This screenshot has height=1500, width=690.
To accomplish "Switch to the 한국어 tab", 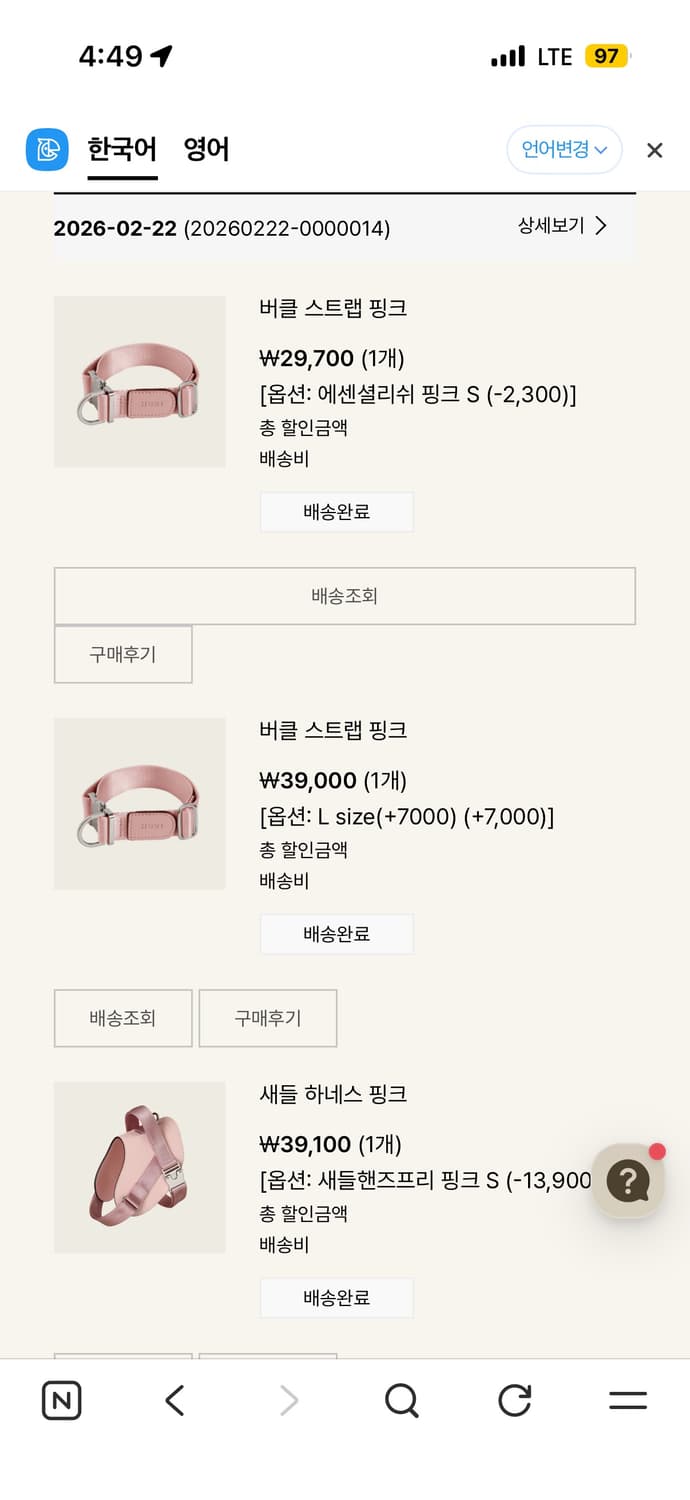I will pos(122,149).
